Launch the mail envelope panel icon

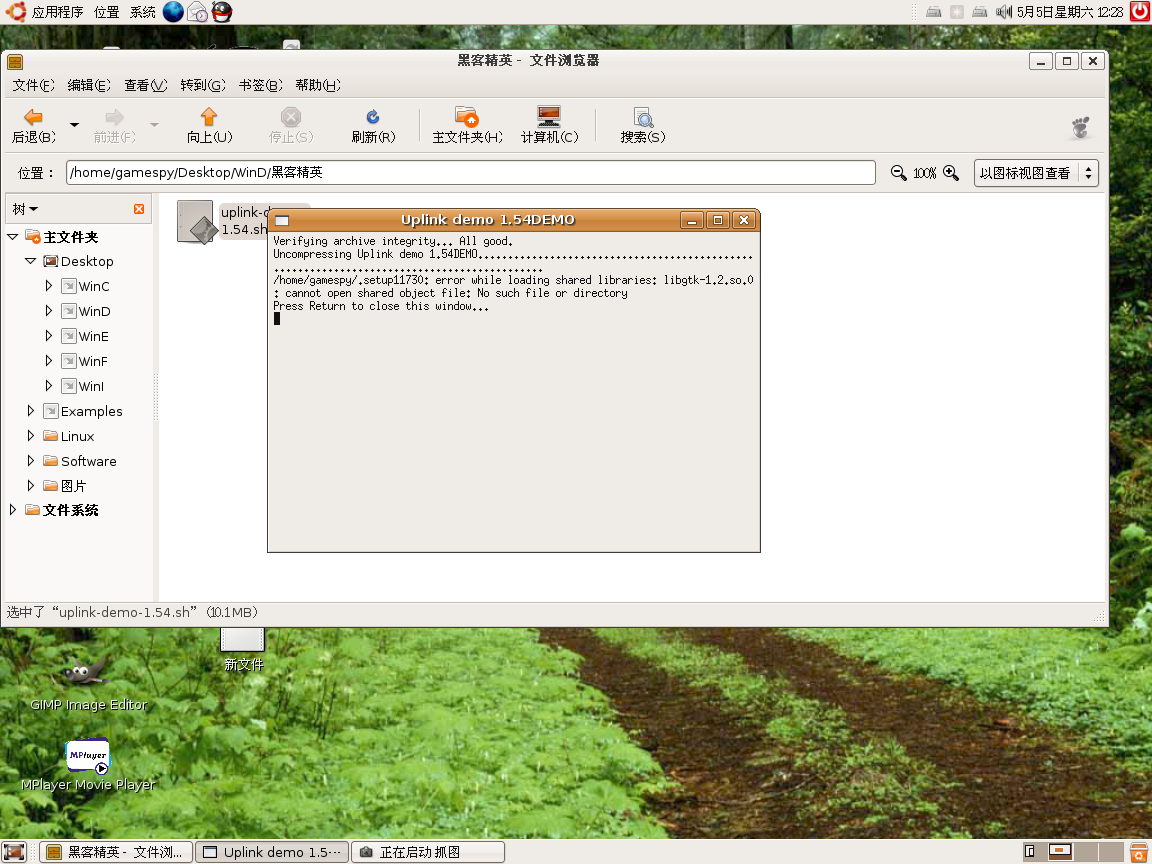point(198,12)
